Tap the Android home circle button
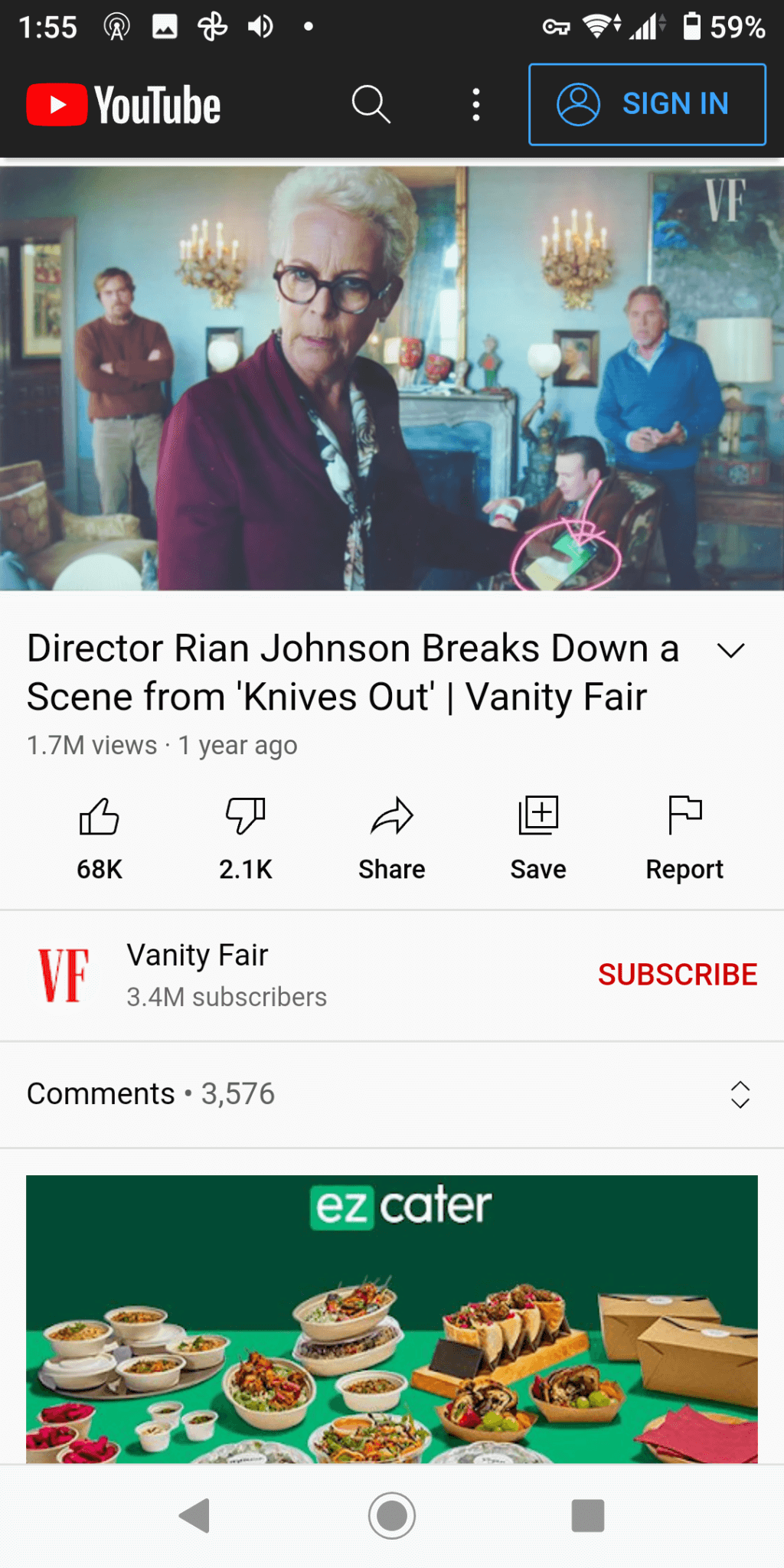 point(392,1516)
